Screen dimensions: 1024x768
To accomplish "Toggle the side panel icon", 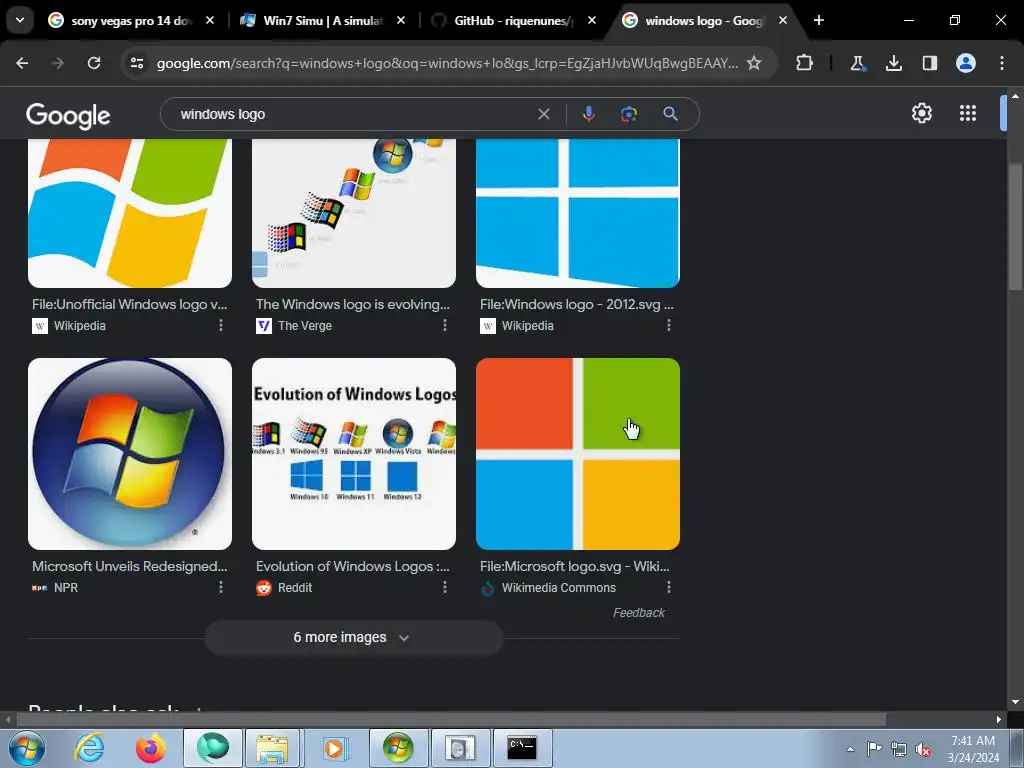I will point(929,63).
